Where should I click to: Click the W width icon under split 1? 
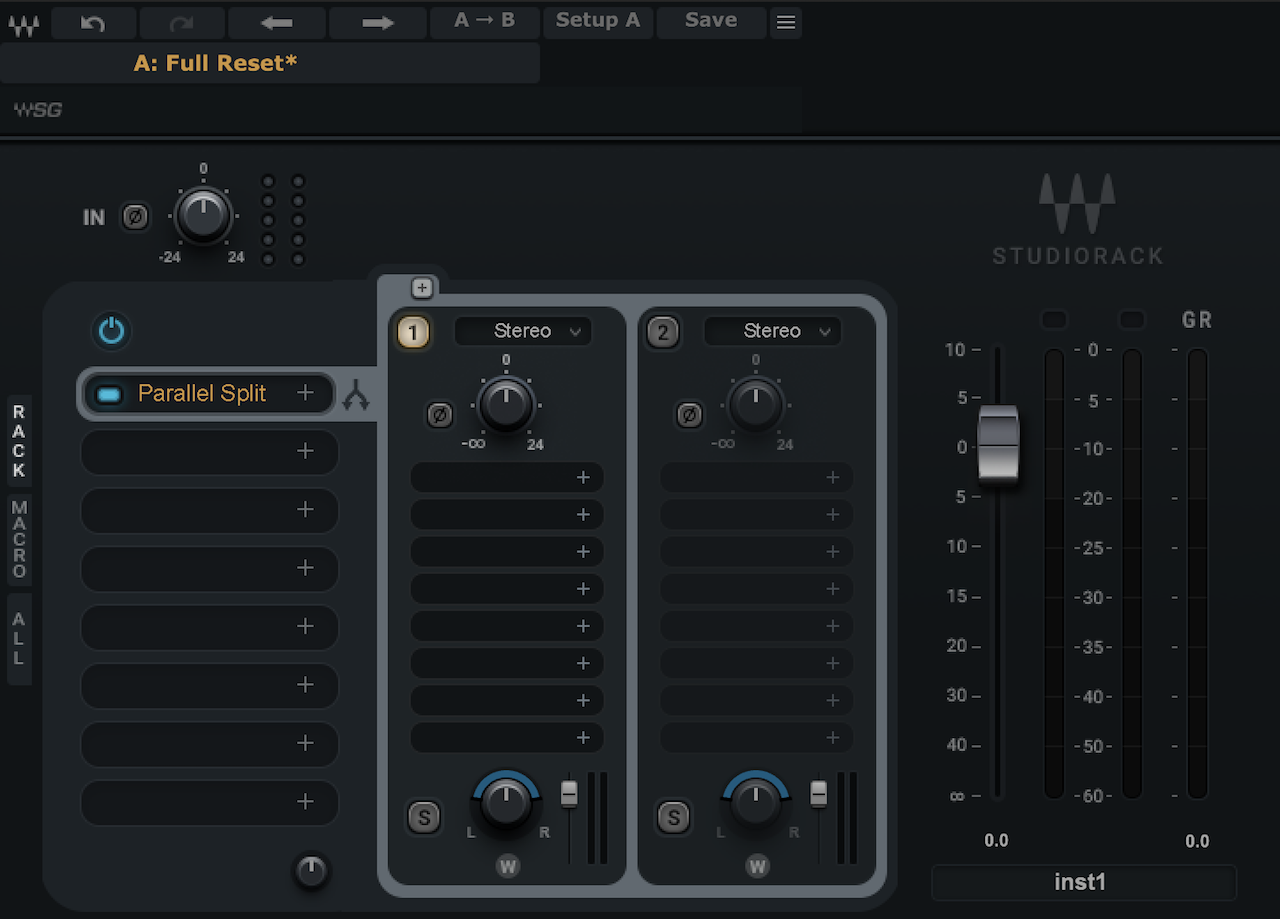[508, 866]
